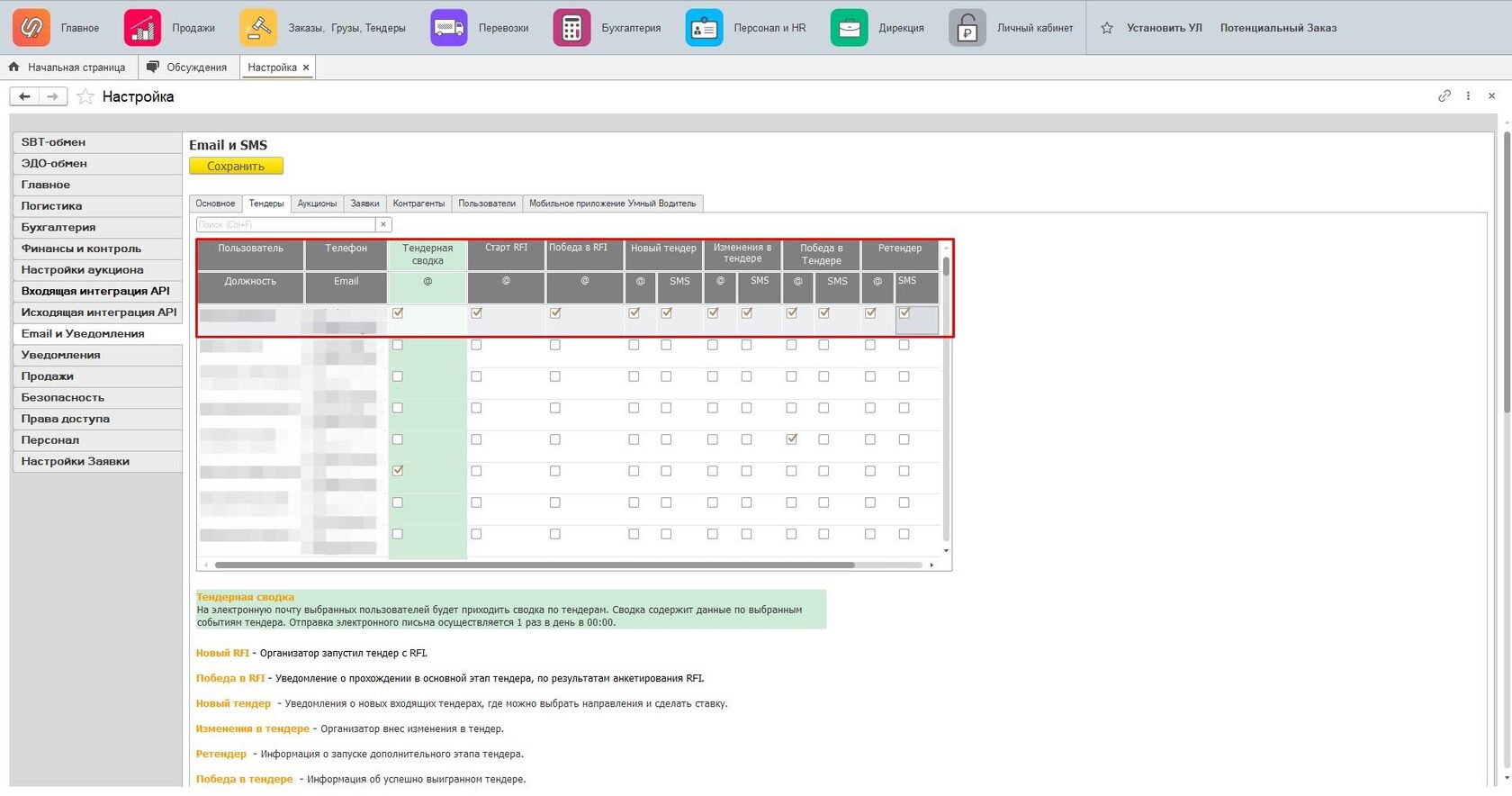
Task: Clear the search field with the x button
Action: tap(383, 224)
